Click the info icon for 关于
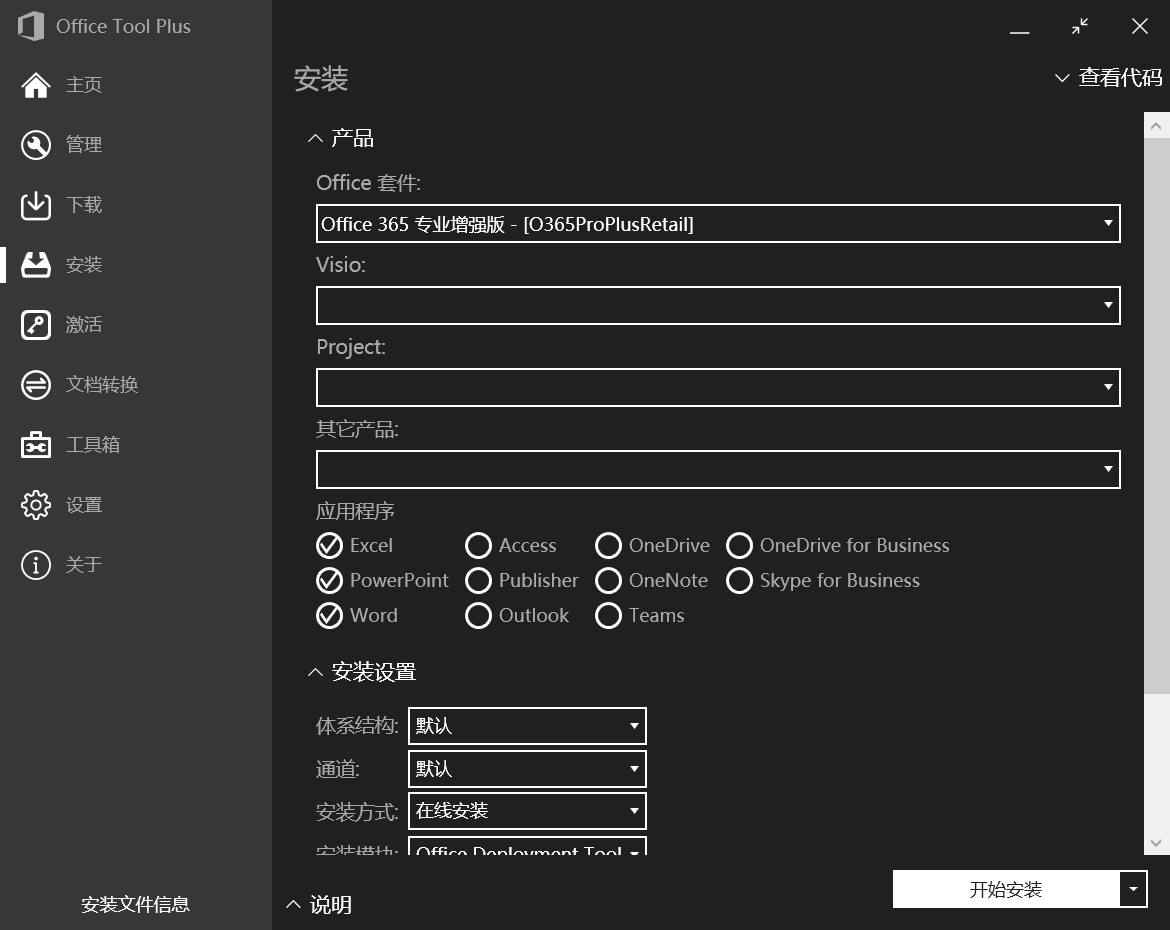The height and width of the screenshot is (930, 1170). point(36,565)
